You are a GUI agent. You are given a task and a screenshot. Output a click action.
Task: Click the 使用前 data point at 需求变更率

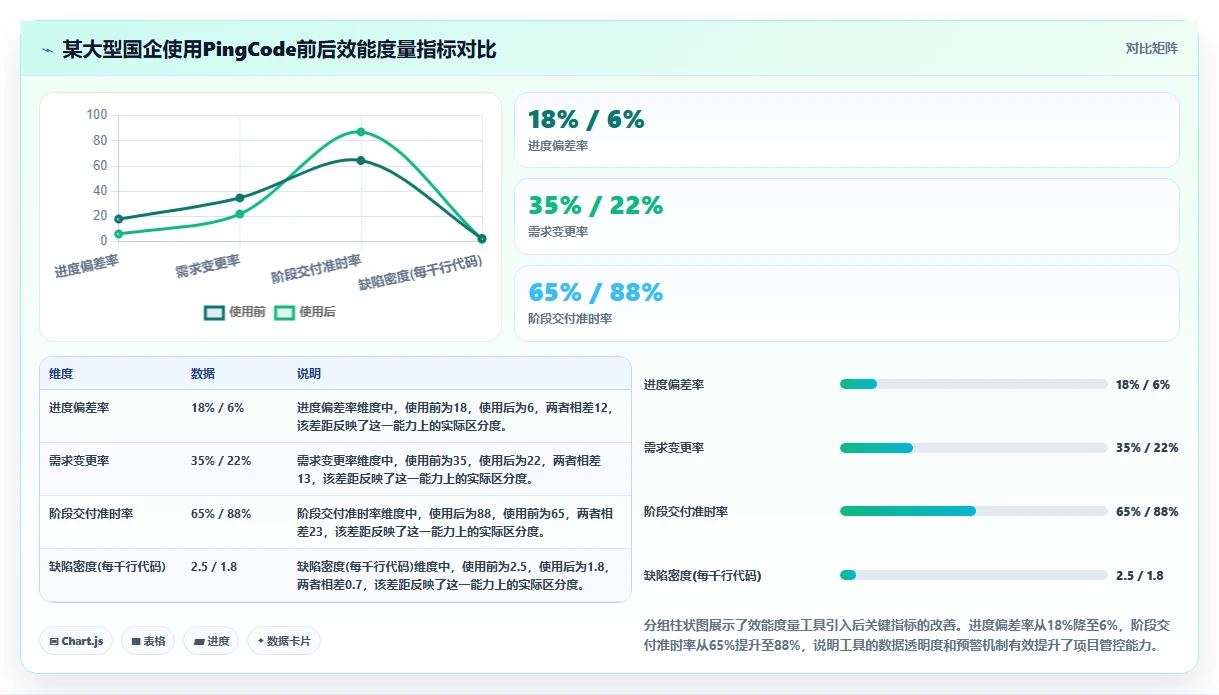pyautogui.click(x=240, y=198)
